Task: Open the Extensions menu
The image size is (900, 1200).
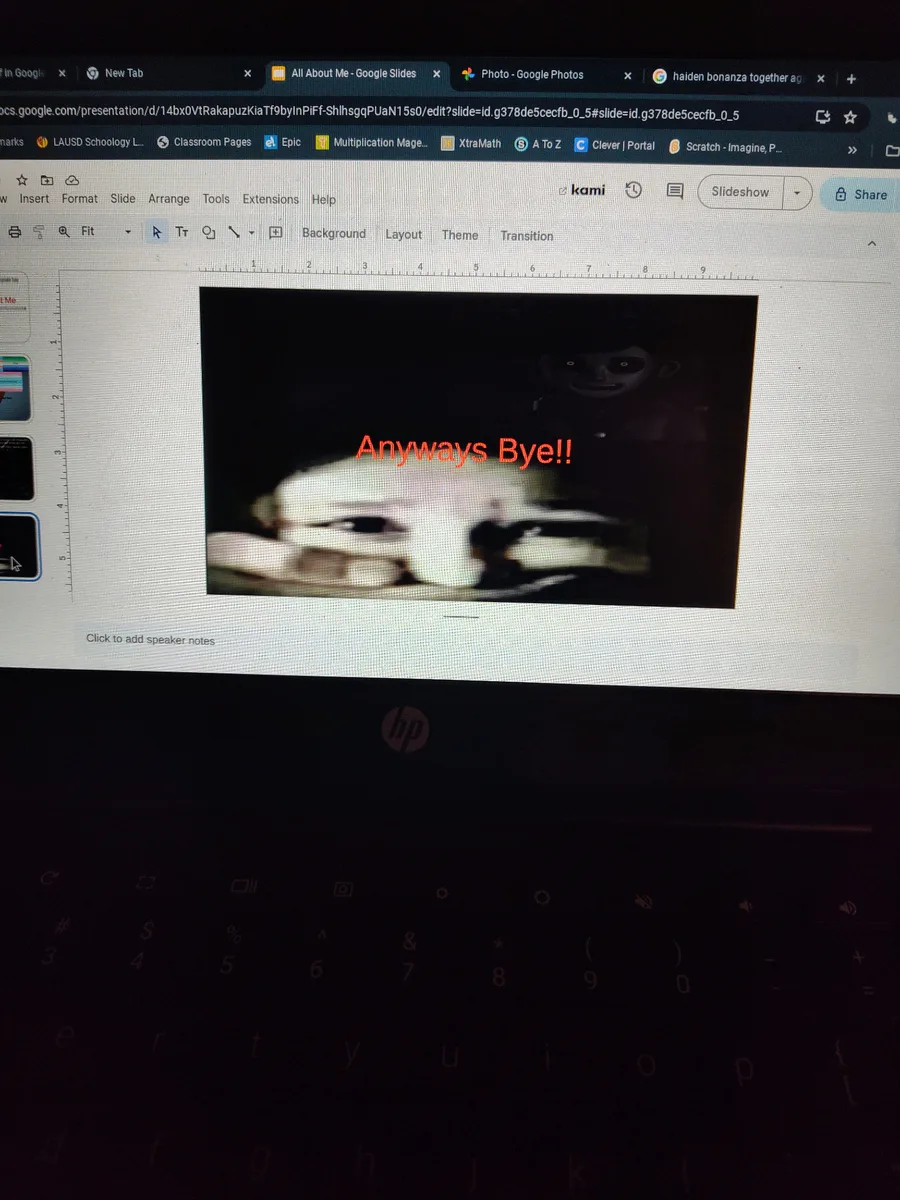Action: coord(271,199)
